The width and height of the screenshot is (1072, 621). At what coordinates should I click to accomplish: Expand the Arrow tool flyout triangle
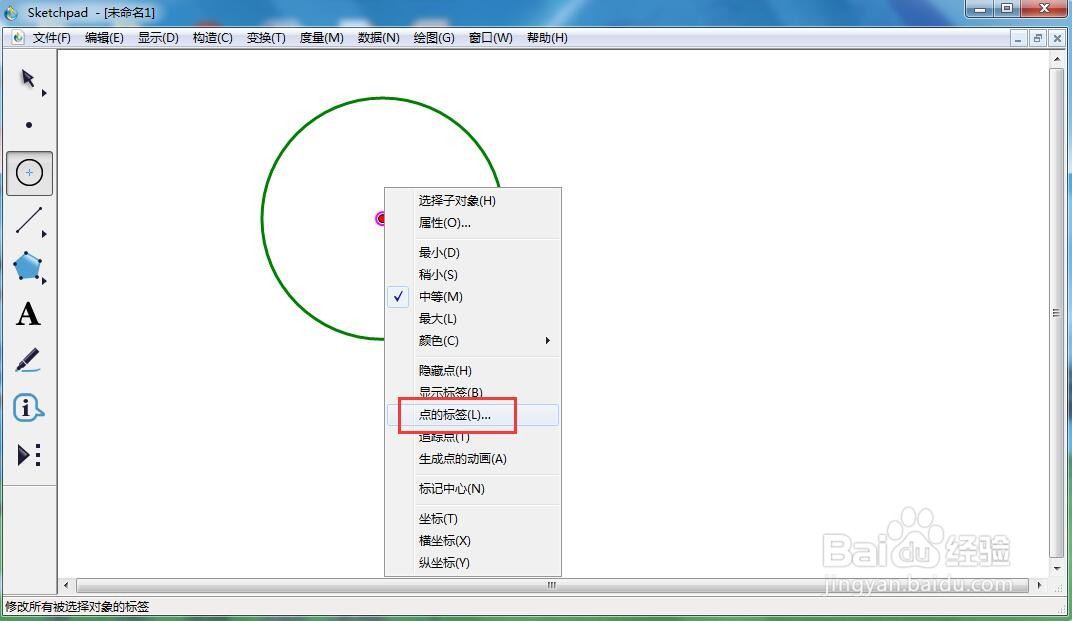(x=44, y=93)
